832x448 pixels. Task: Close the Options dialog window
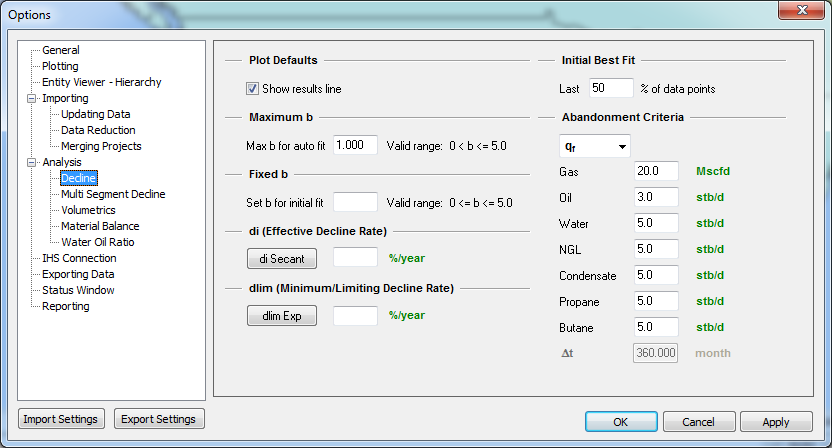pos(803,12)
